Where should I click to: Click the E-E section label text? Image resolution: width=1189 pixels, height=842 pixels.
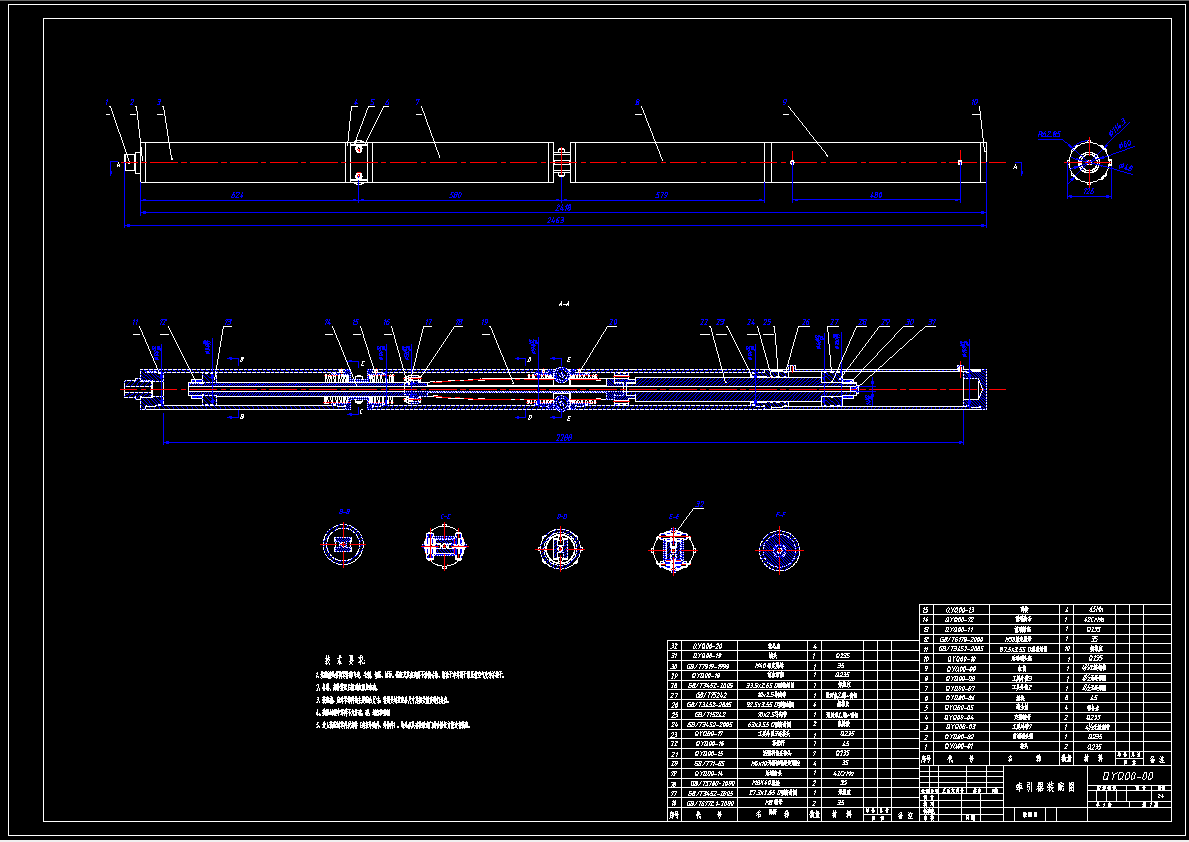coord(673,517)
